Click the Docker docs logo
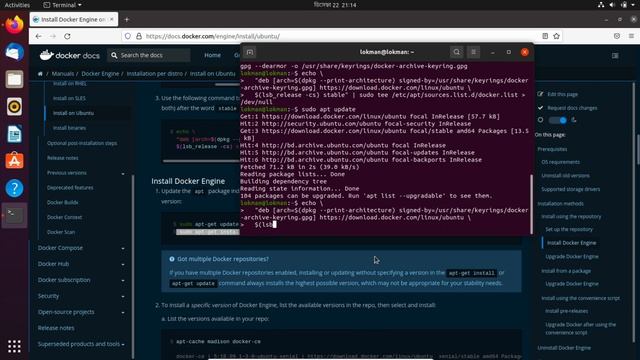 (x=70, y=55)
